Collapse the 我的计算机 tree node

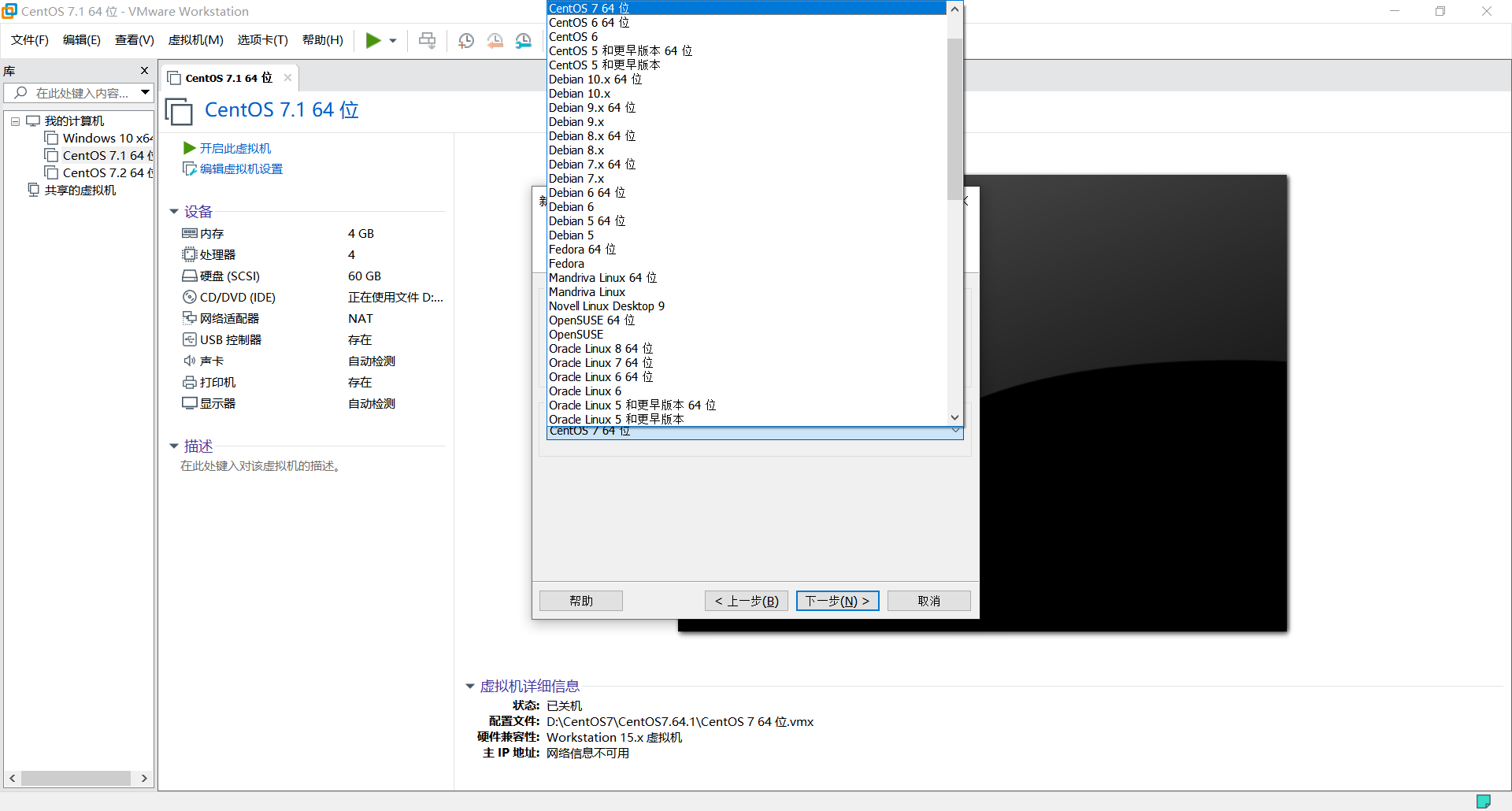[15, 121]
